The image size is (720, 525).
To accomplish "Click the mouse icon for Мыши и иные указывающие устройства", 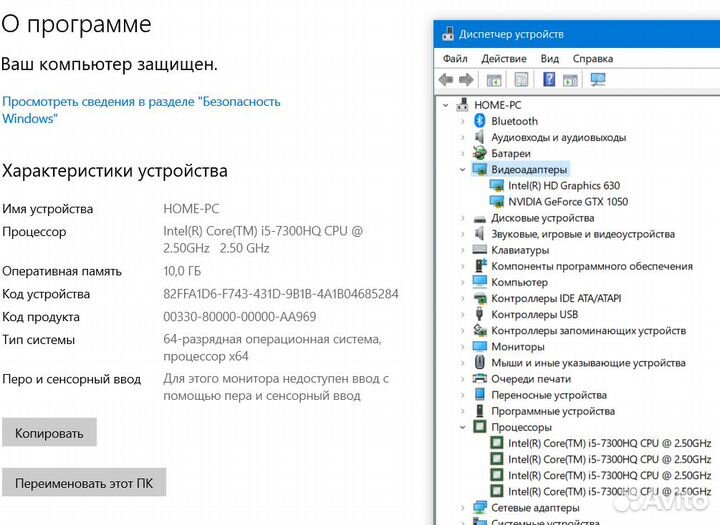I will [x=479, y=362].
